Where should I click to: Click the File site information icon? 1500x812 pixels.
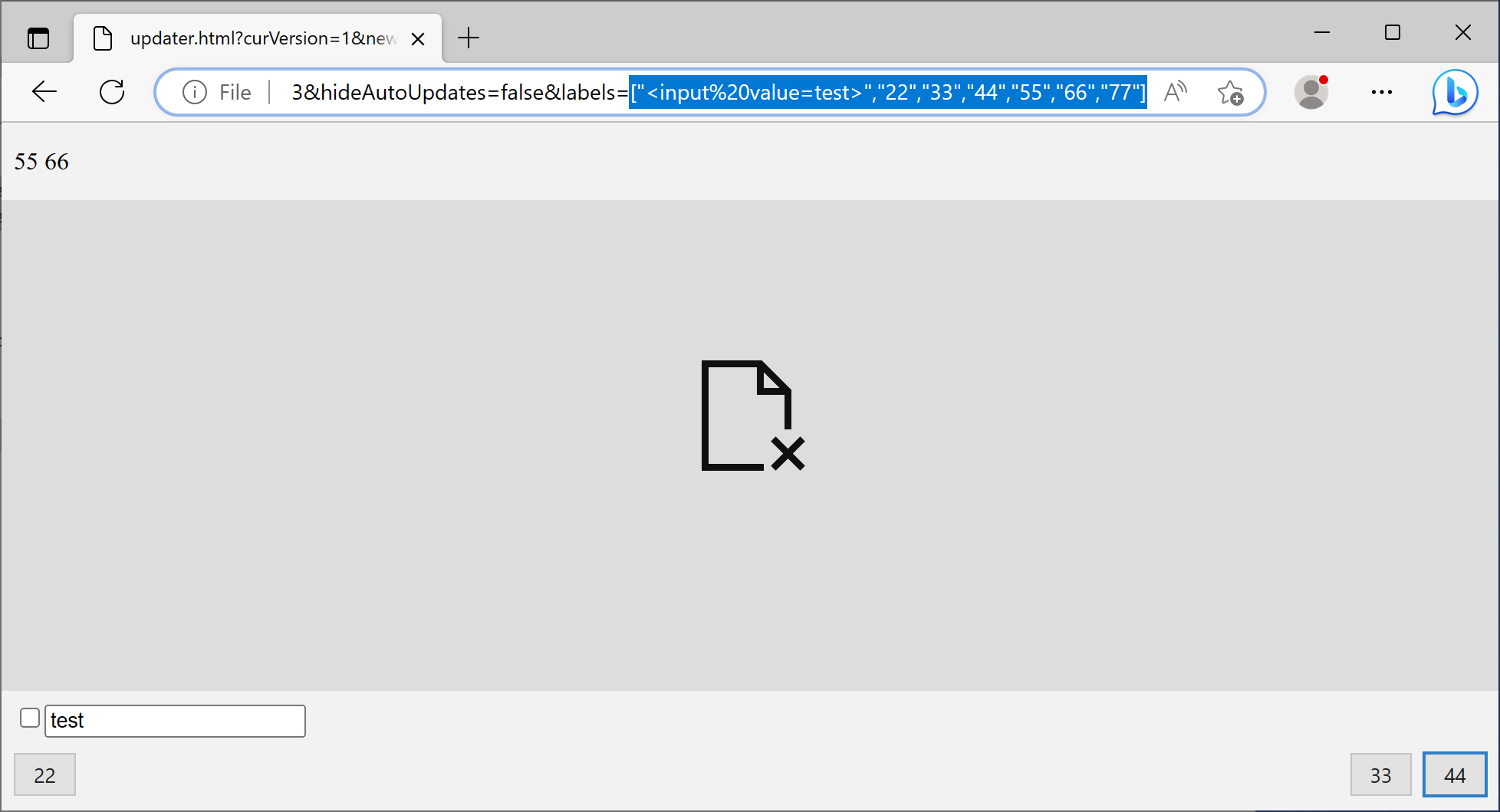195,93
